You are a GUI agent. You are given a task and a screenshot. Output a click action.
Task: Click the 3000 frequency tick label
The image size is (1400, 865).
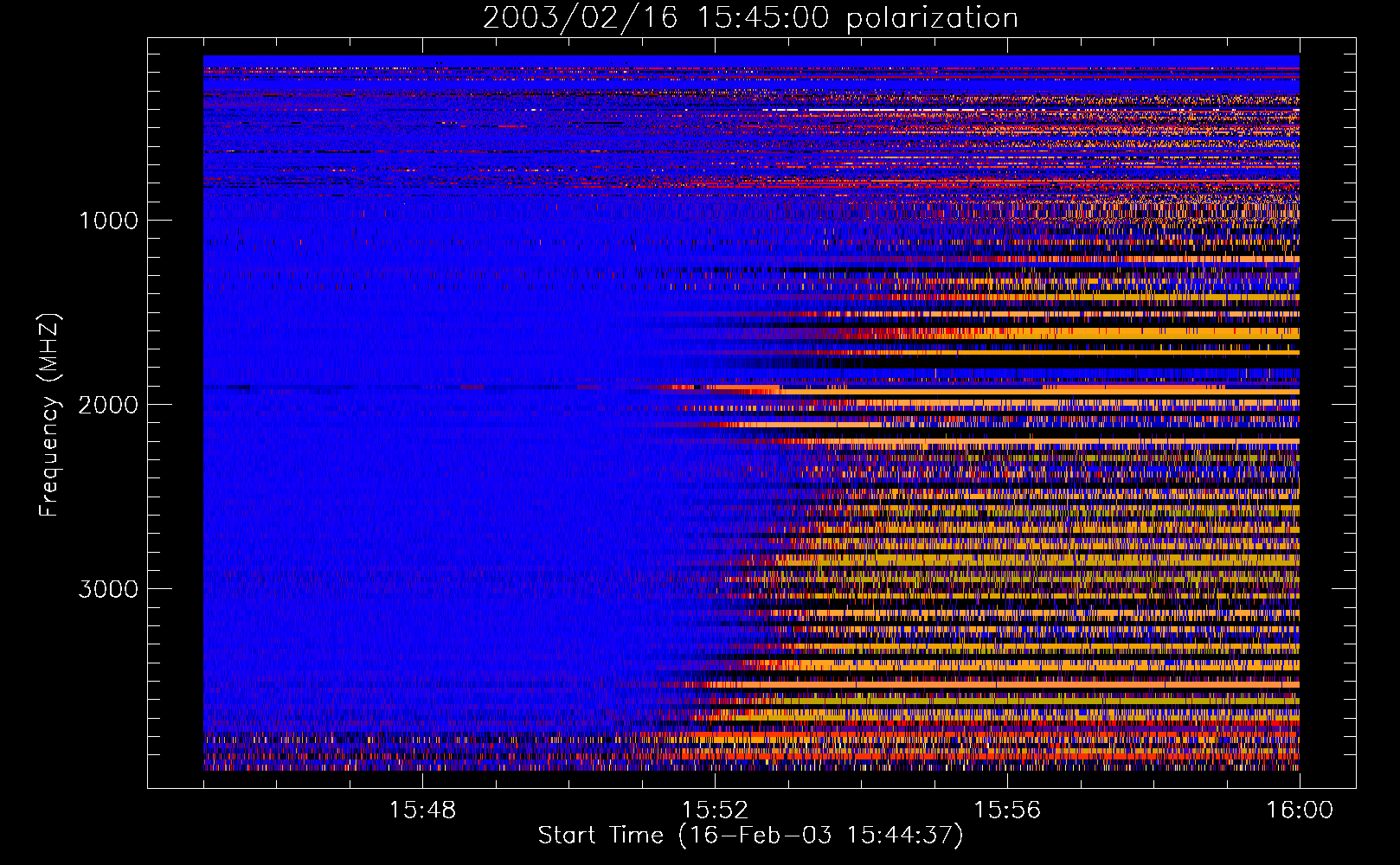click(108, 589)
